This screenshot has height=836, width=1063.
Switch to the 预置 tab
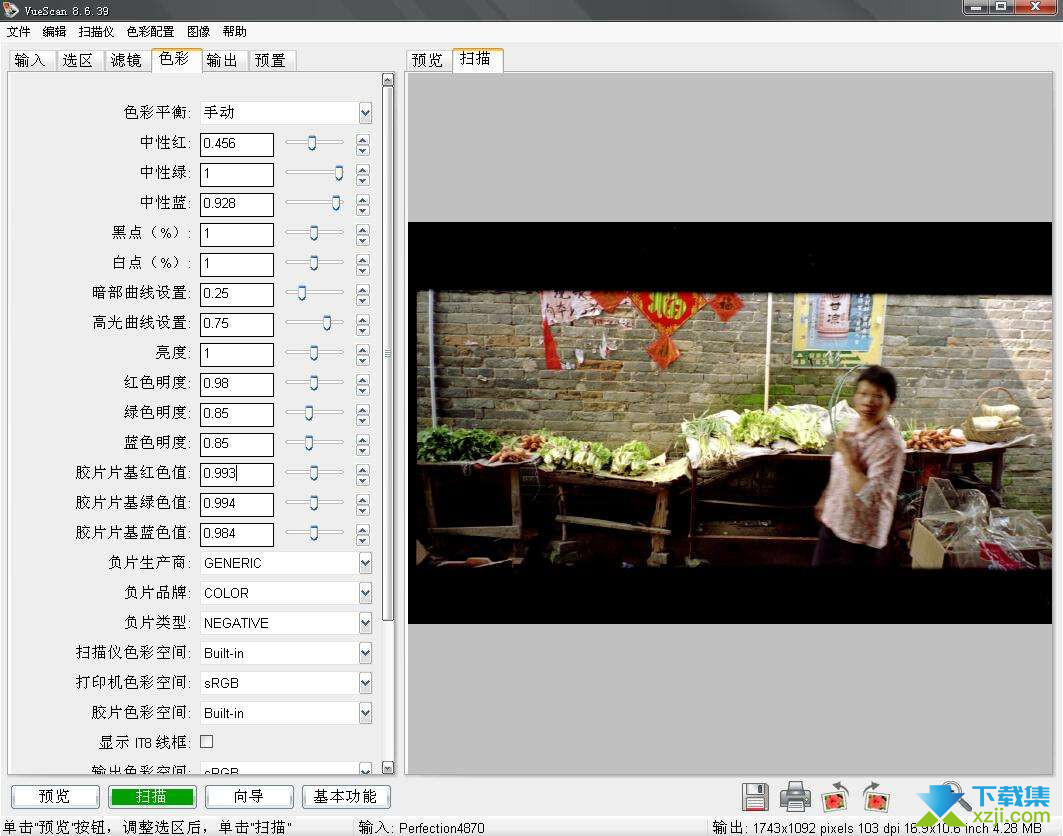270,60
